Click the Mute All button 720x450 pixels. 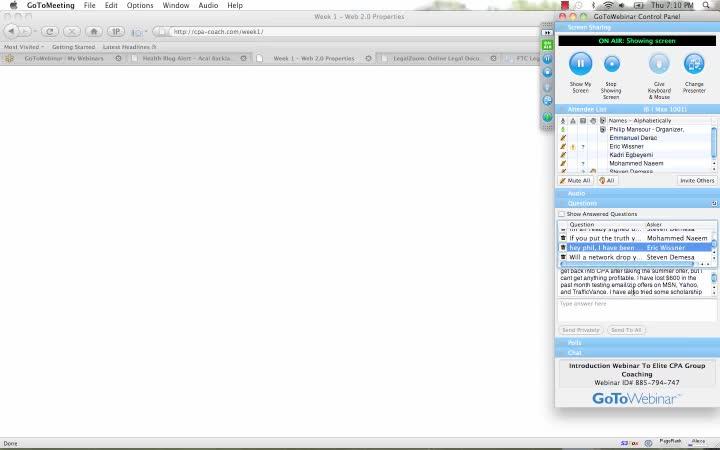coord(575,180)
